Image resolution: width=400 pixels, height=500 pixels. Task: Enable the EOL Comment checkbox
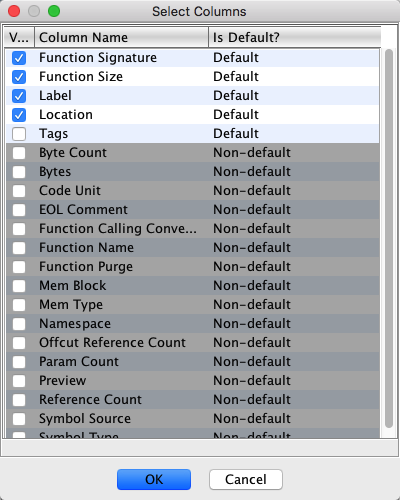point(19,210)
